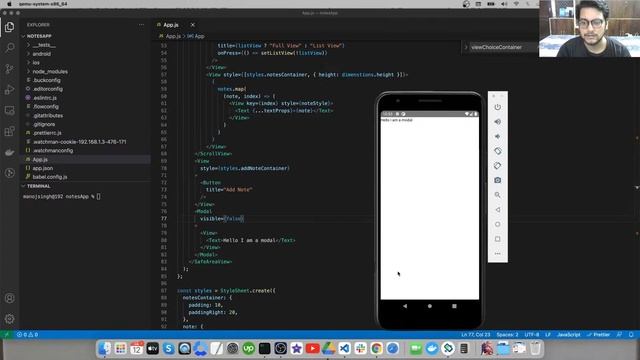The width and height of the screenshot is (640, 360).
Task: Open YouTube from the Dock
Action: tap(312, 349)
